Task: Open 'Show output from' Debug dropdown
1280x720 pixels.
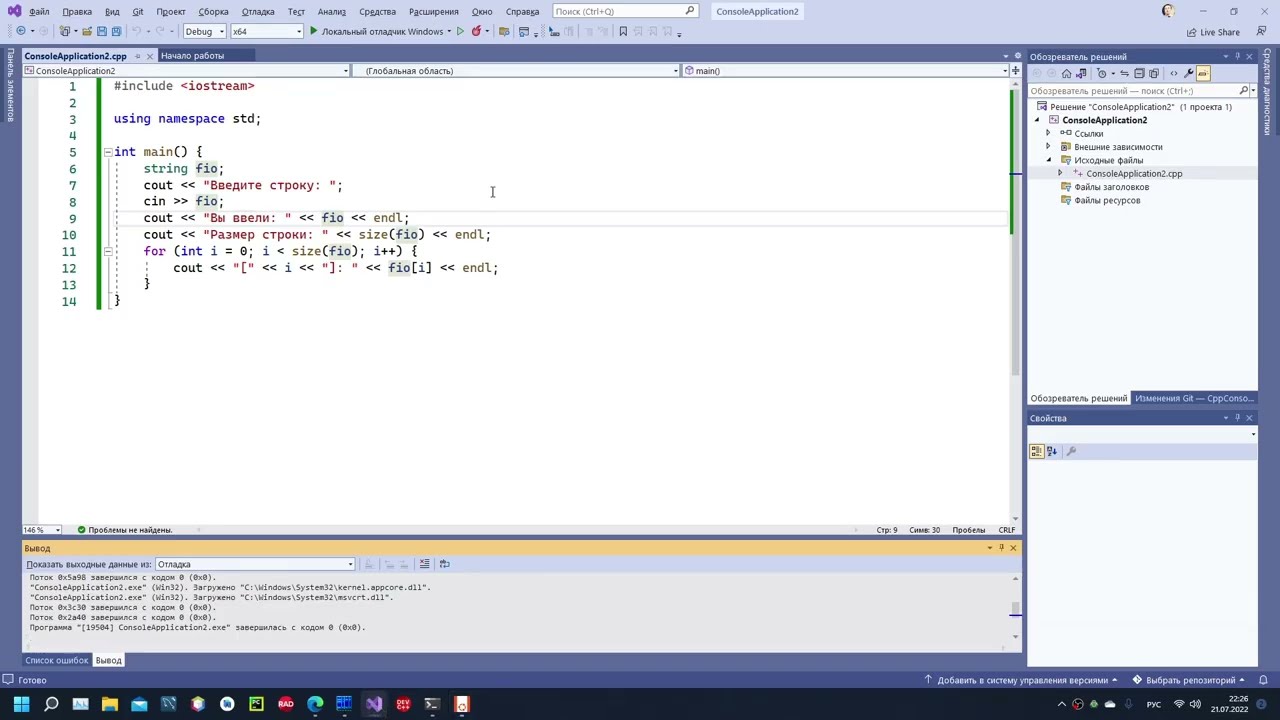Action: click(254, 564)
